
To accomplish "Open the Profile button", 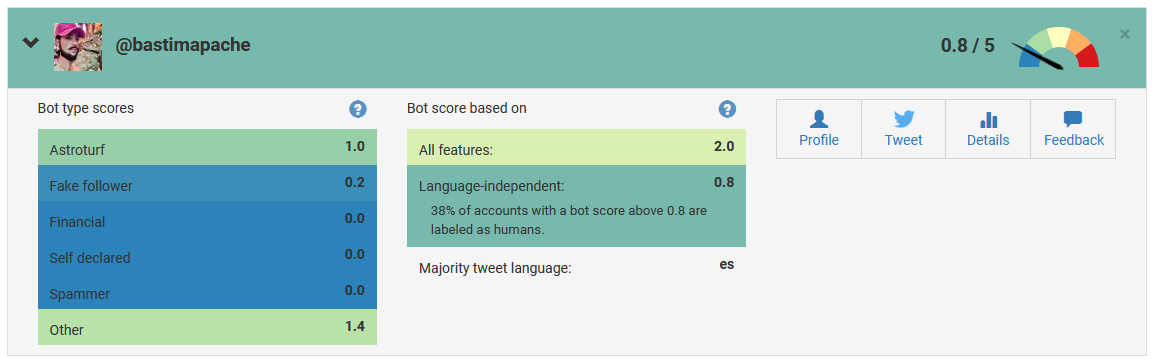I will click(x=818, y=129).
